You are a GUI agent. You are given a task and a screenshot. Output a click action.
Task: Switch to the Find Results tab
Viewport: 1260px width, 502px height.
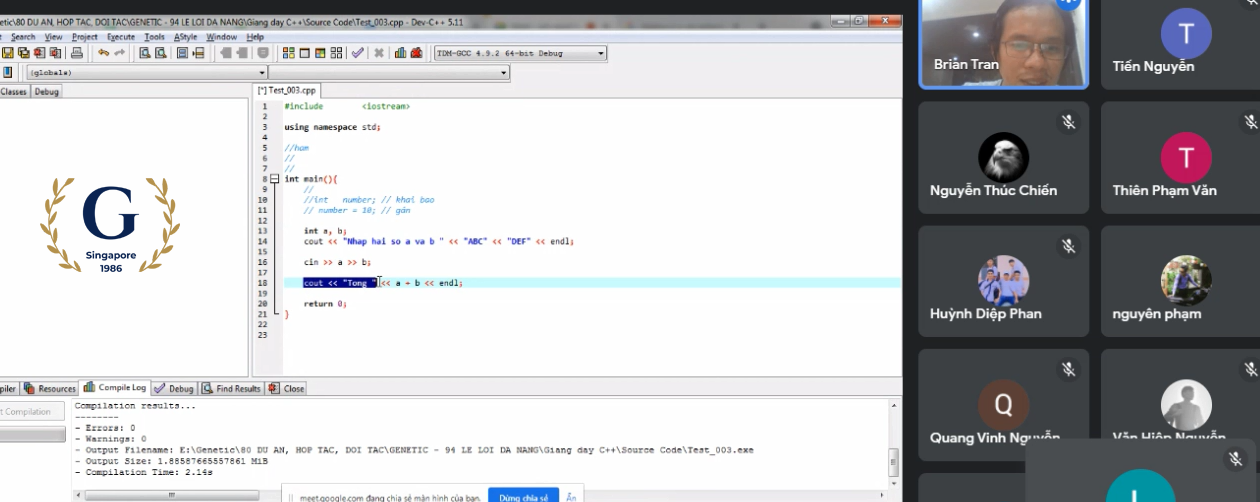click(x=232, y=388)
